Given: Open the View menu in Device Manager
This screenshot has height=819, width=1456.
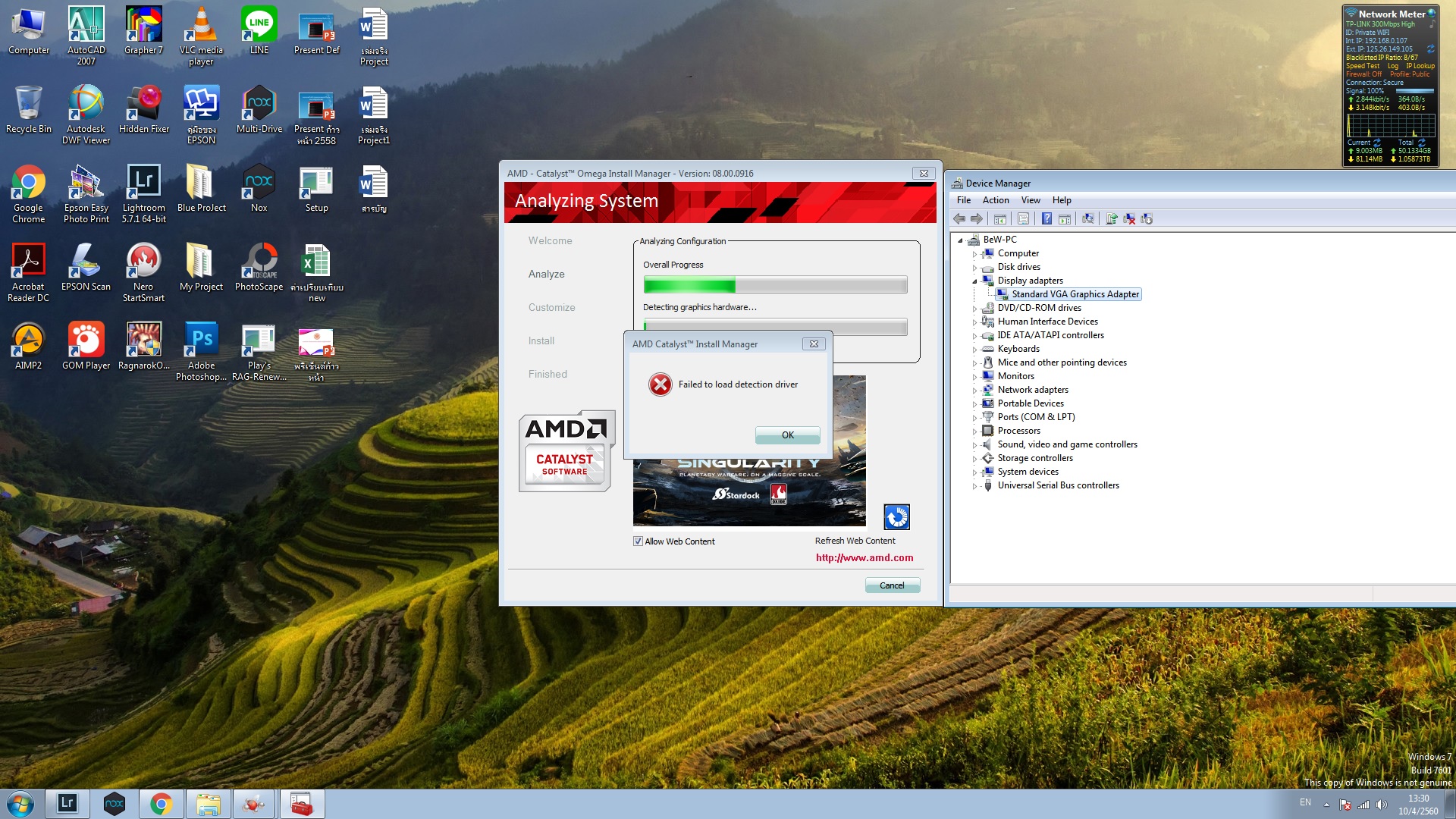Looking at the screenshot, I should tap(1031, 200).
